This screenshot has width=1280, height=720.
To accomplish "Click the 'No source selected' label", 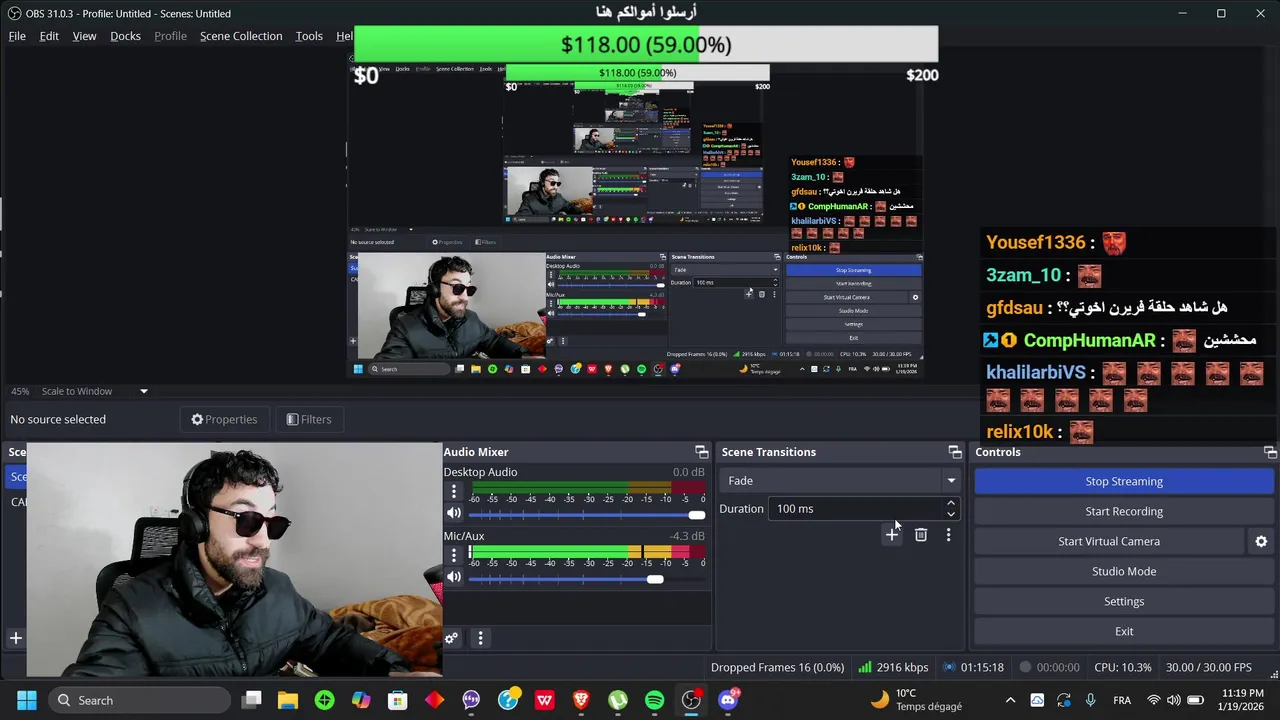I will tap(58, 419).
